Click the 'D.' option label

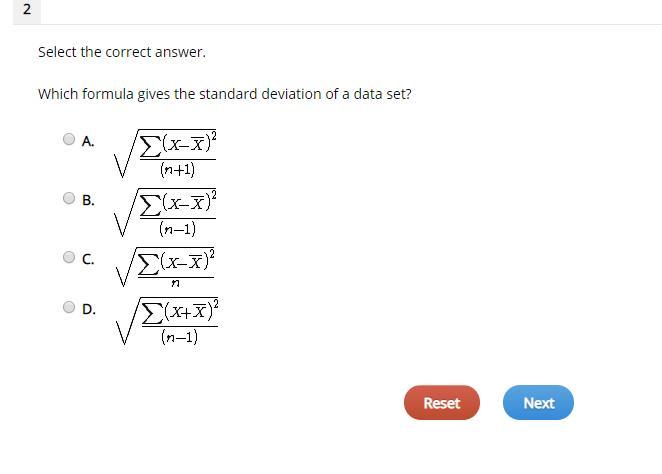click(89, 309)
